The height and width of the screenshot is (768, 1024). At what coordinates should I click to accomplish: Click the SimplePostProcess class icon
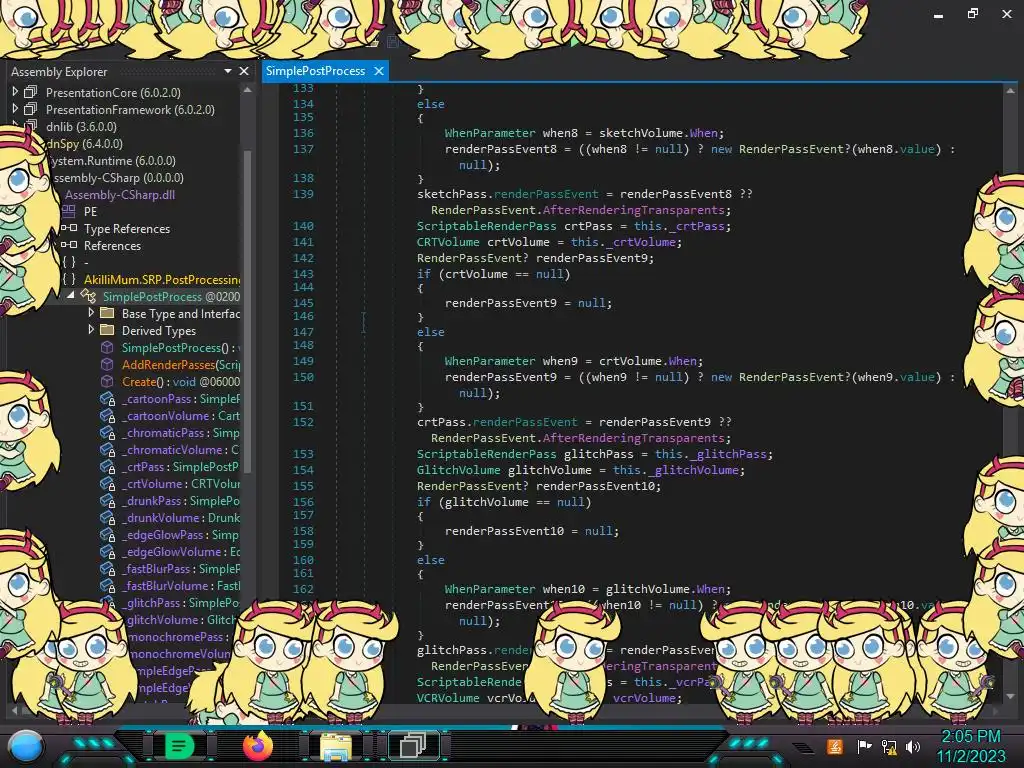[x=88, y=296]
